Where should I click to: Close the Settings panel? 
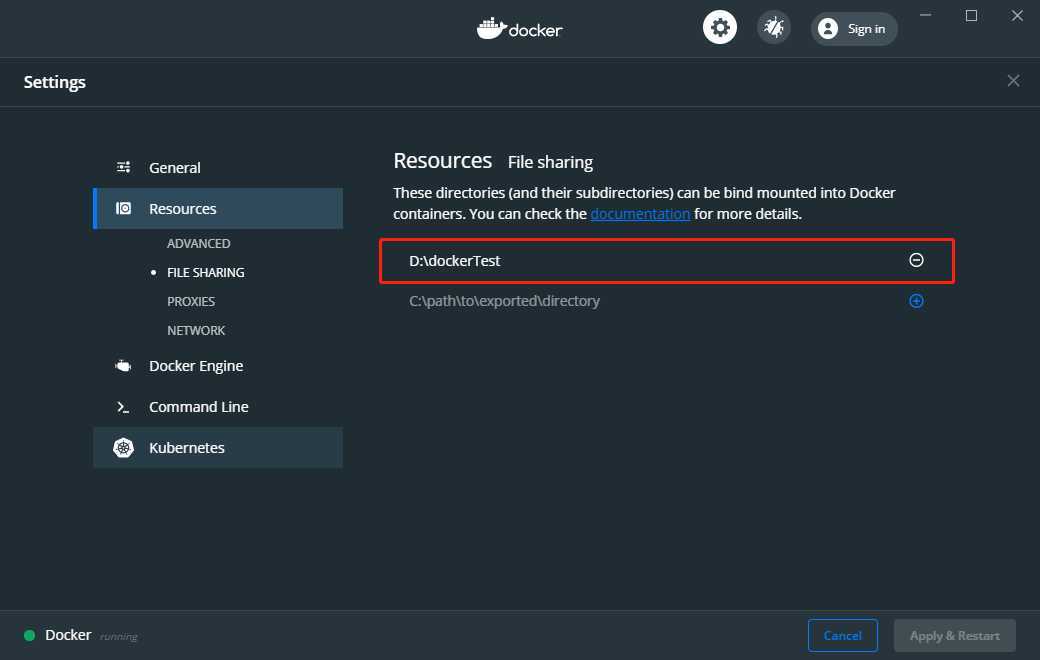click(1013, 81)
